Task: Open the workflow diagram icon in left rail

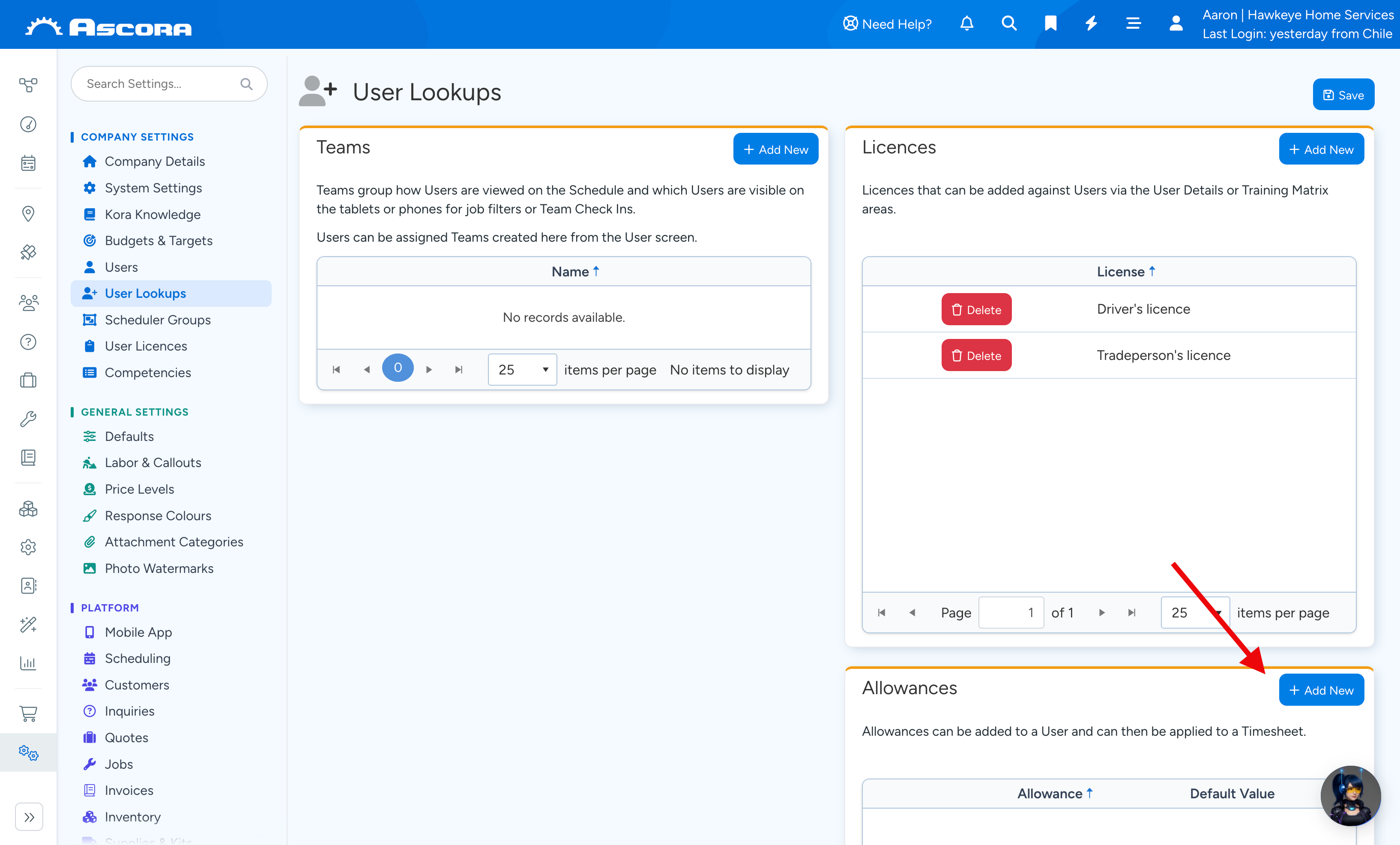Action: point(28,85)
